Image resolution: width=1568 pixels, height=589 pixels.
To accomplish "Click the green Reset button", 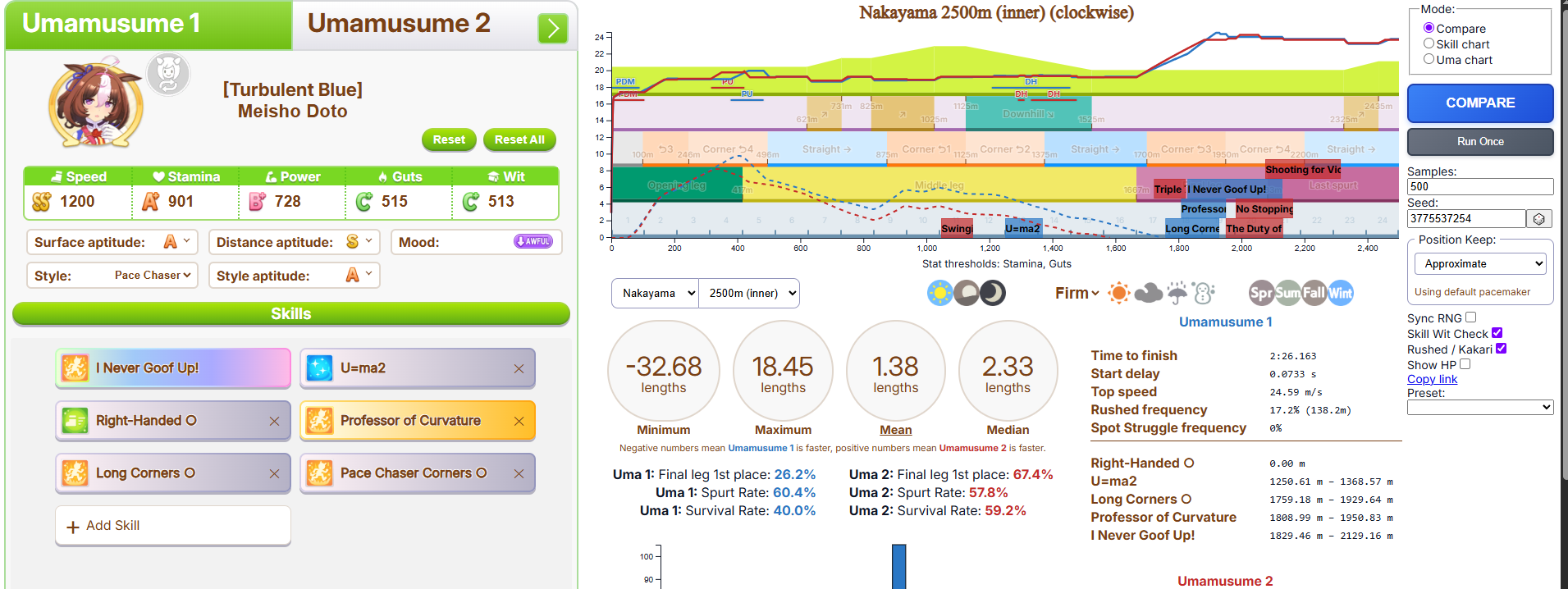I will pos(449,139).
